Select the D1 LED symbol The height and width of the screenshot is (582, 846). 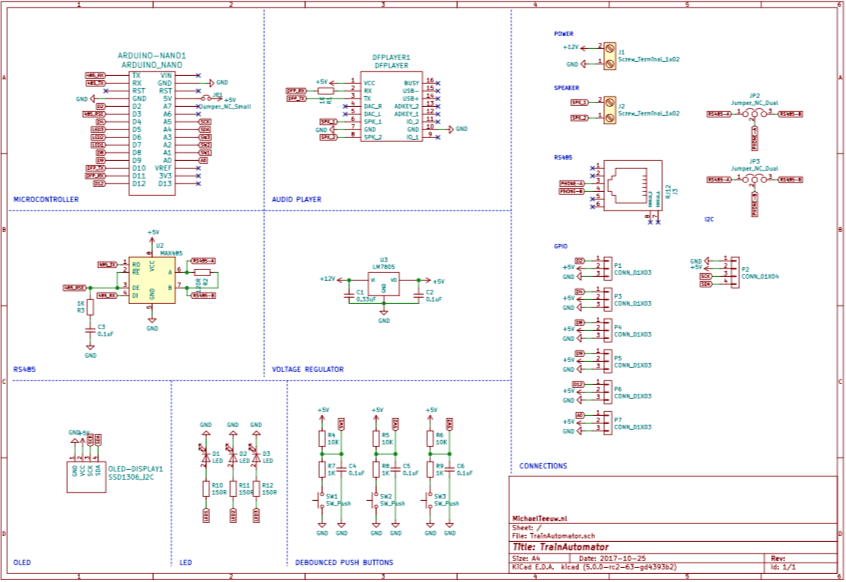pyautogui.click(x=205, y=457)
